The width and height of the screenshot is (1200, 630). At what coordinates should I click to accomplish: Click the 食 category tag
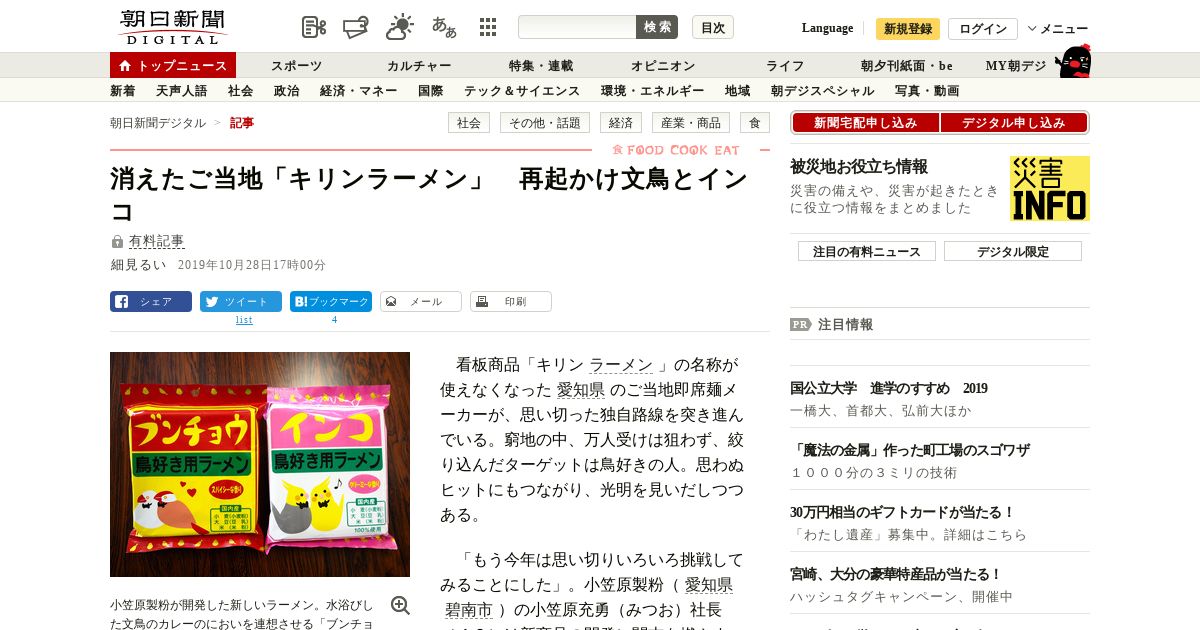(x=755, y=123)
